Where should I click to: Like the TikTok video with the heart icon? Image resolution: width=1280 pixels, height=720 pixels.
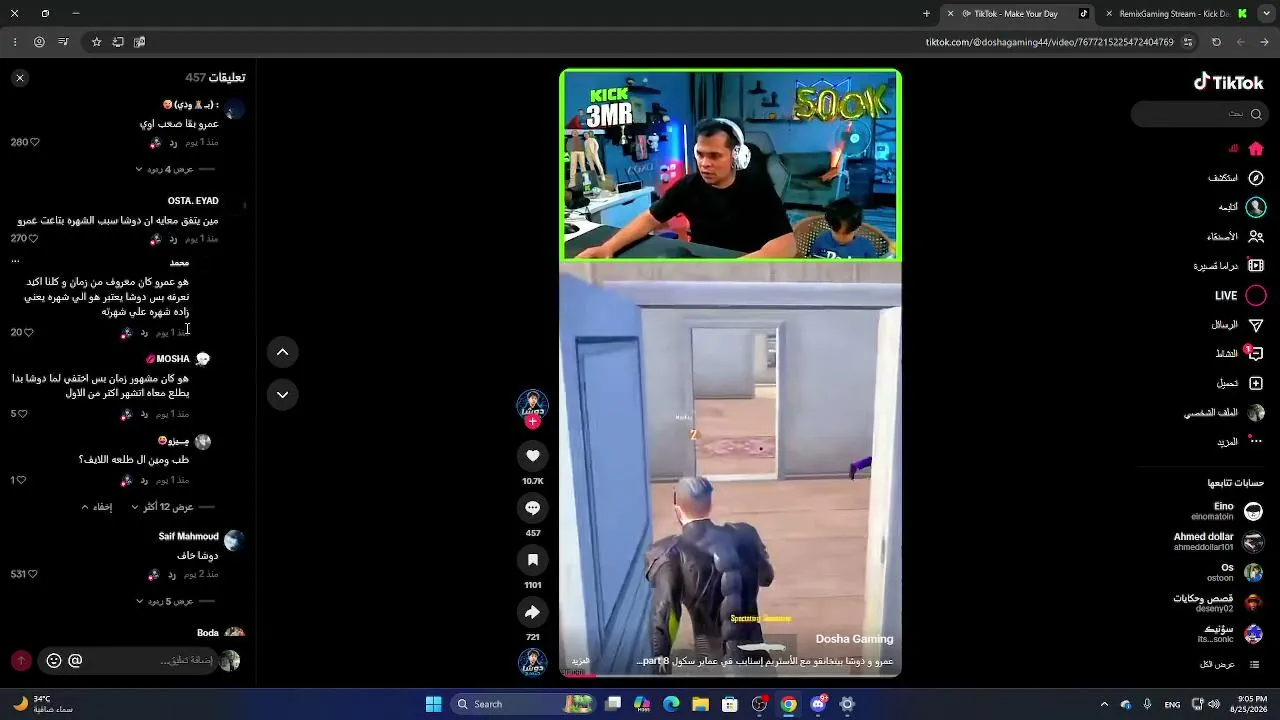pyautogui.click(x=532, y=456)
